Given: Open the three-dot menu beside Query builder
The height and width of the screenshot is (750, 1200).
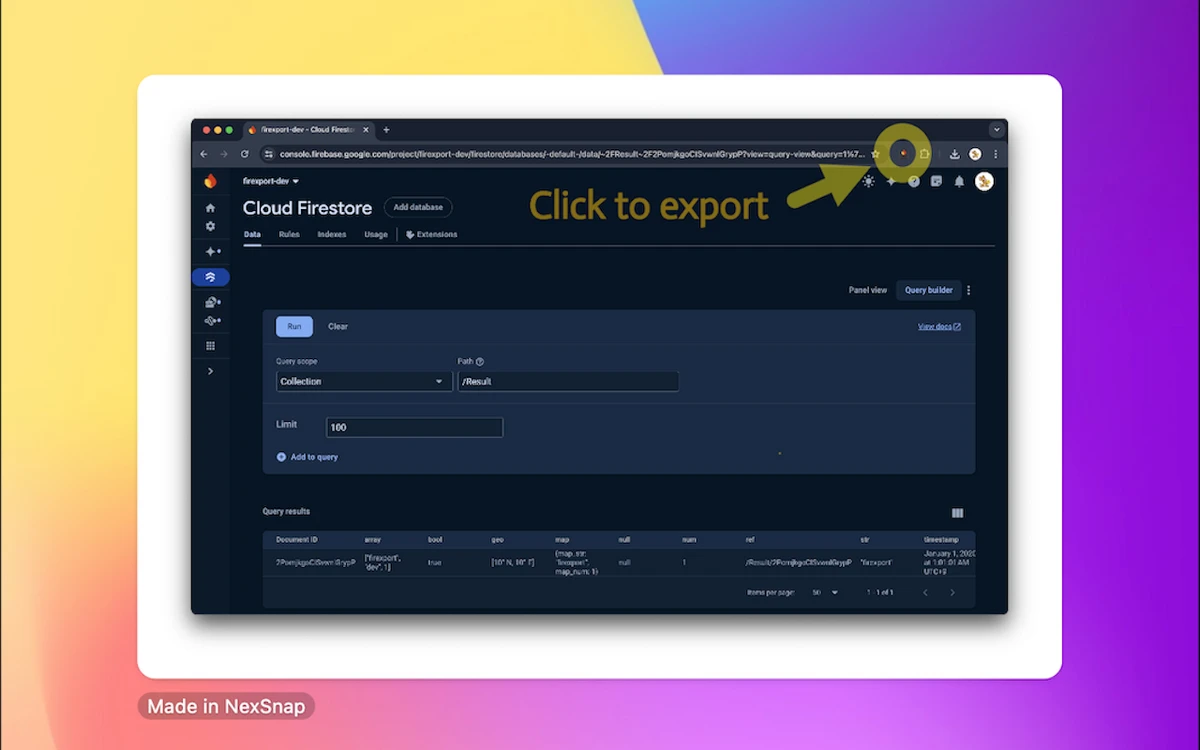Looking at the screenshot, I should click(x=969, y=290).
